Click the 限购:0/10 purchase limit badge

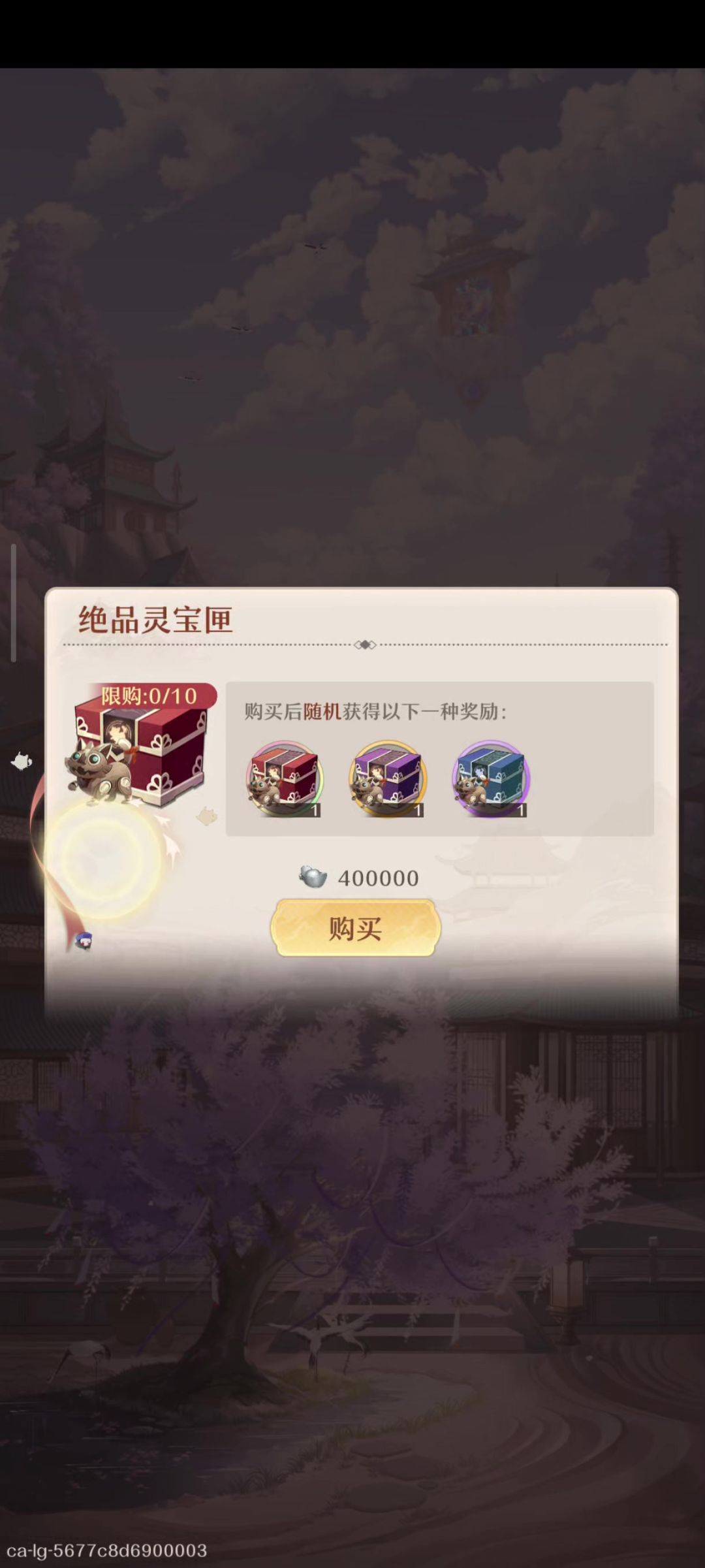point(150,696)
